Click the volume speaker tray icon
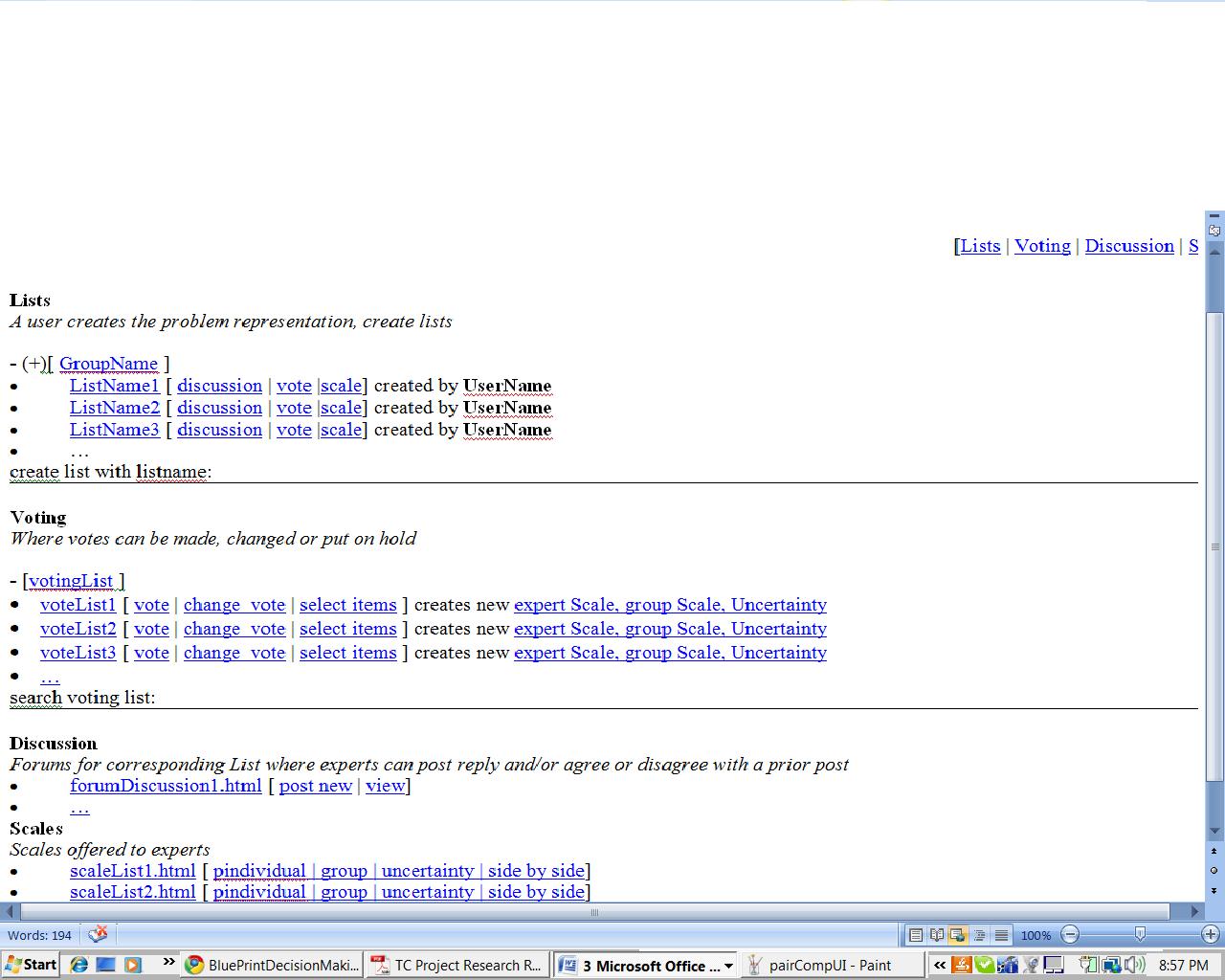Image resolution: width=1225 pixels, height=980 pixels. [x=1134, y=965]
